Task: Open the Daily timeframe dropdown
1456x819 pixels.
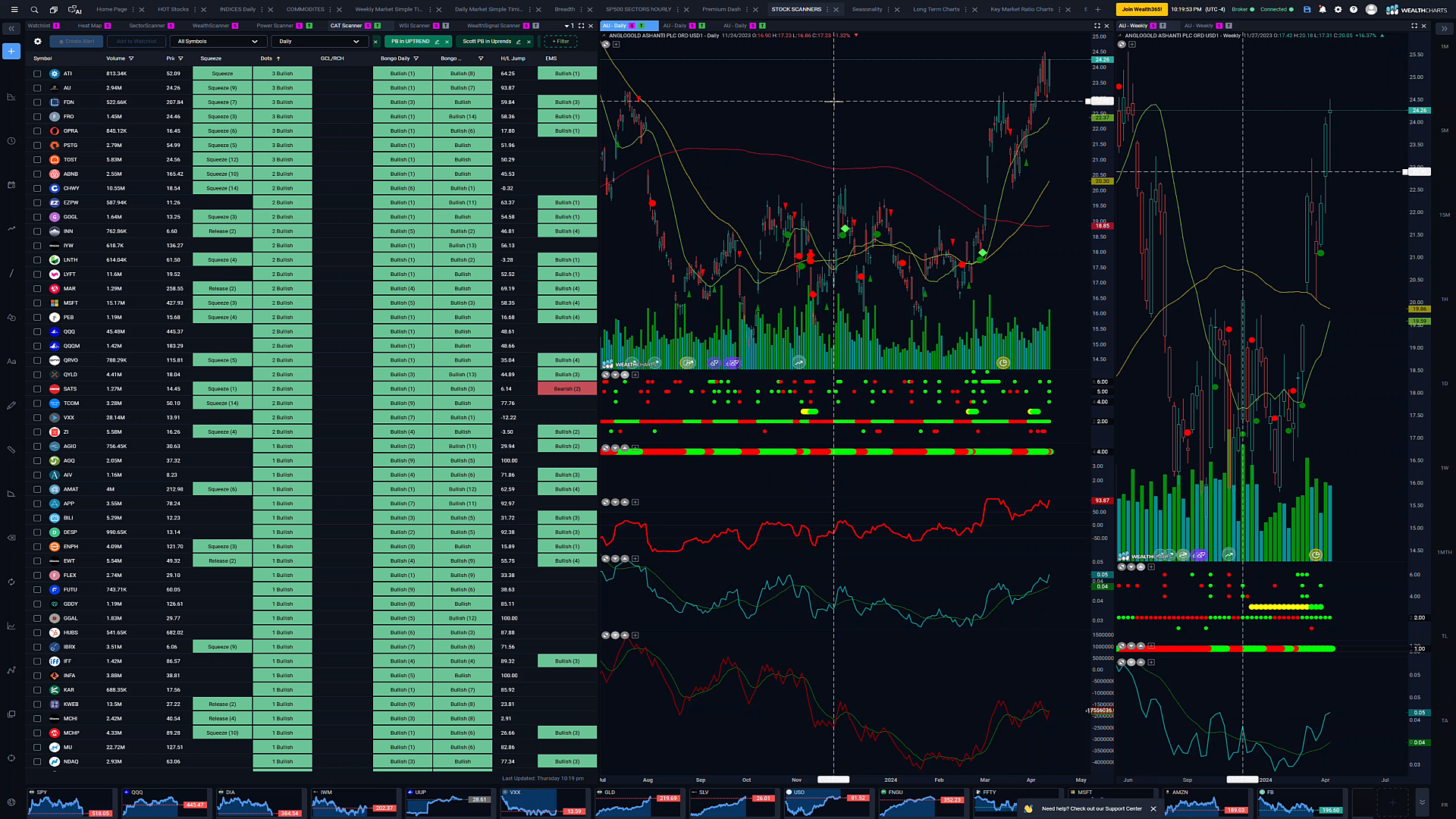Action: pyautogui.click(x=319, y=42)
